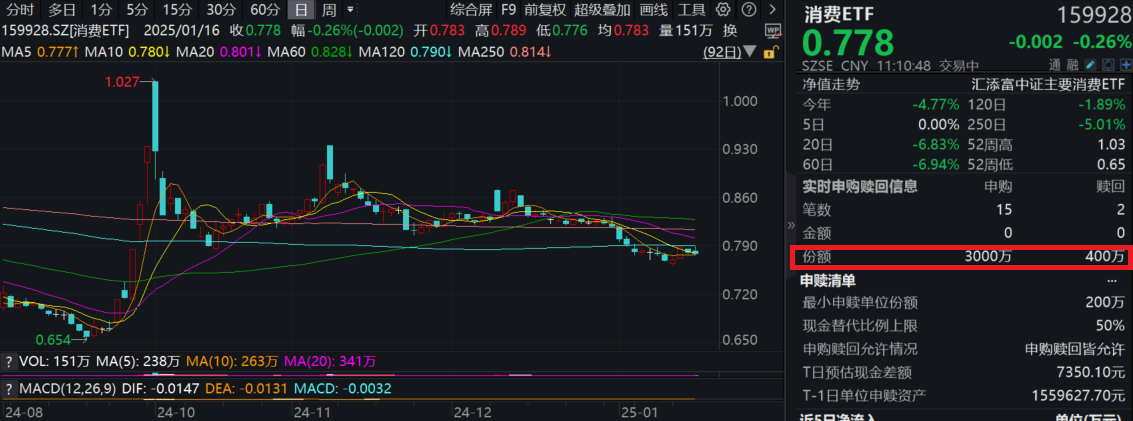
Task: Open the help question-mark icon
Action: [x=750, y=10]
